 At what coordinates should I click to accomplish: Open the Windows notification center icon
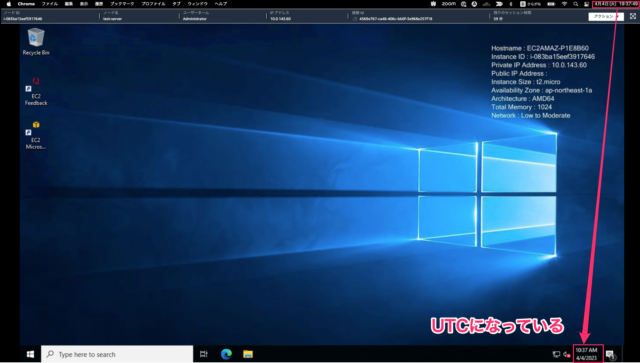point(610,354)
